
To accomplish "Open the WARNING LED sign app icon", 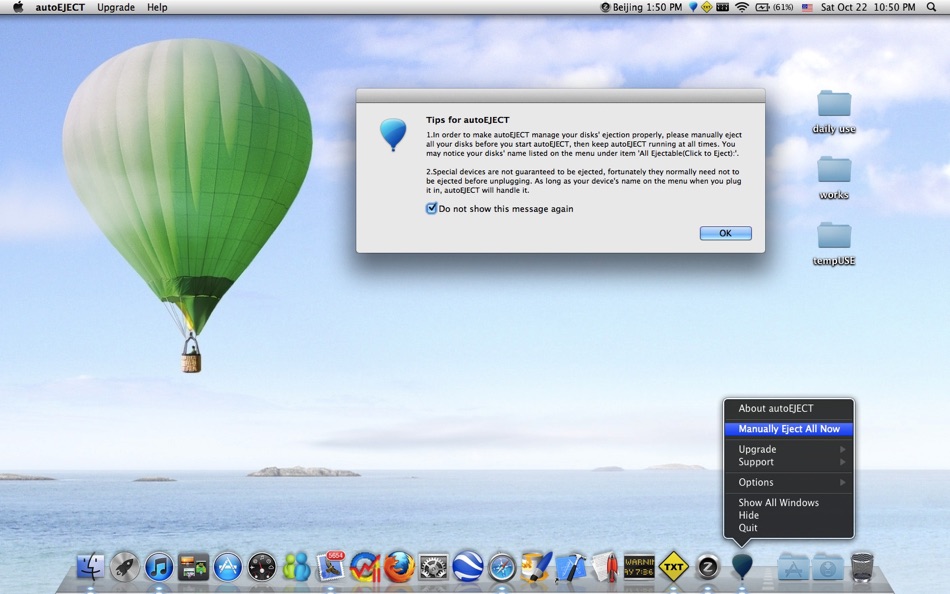I will click(639, 567).
